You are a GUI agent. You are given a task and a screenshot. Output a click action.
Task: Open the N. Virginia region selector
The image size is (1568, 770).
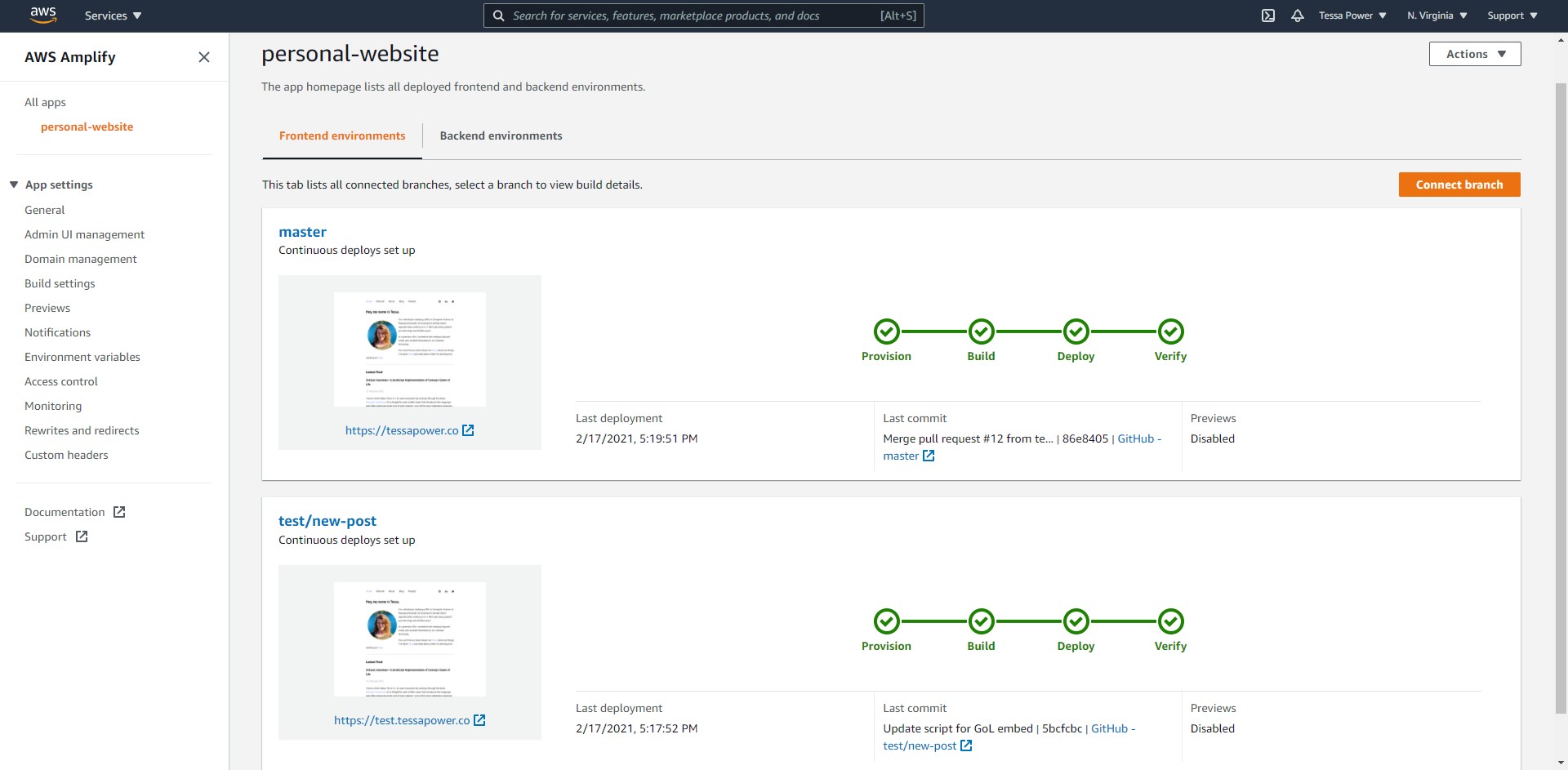click(x=1437, y=16)
